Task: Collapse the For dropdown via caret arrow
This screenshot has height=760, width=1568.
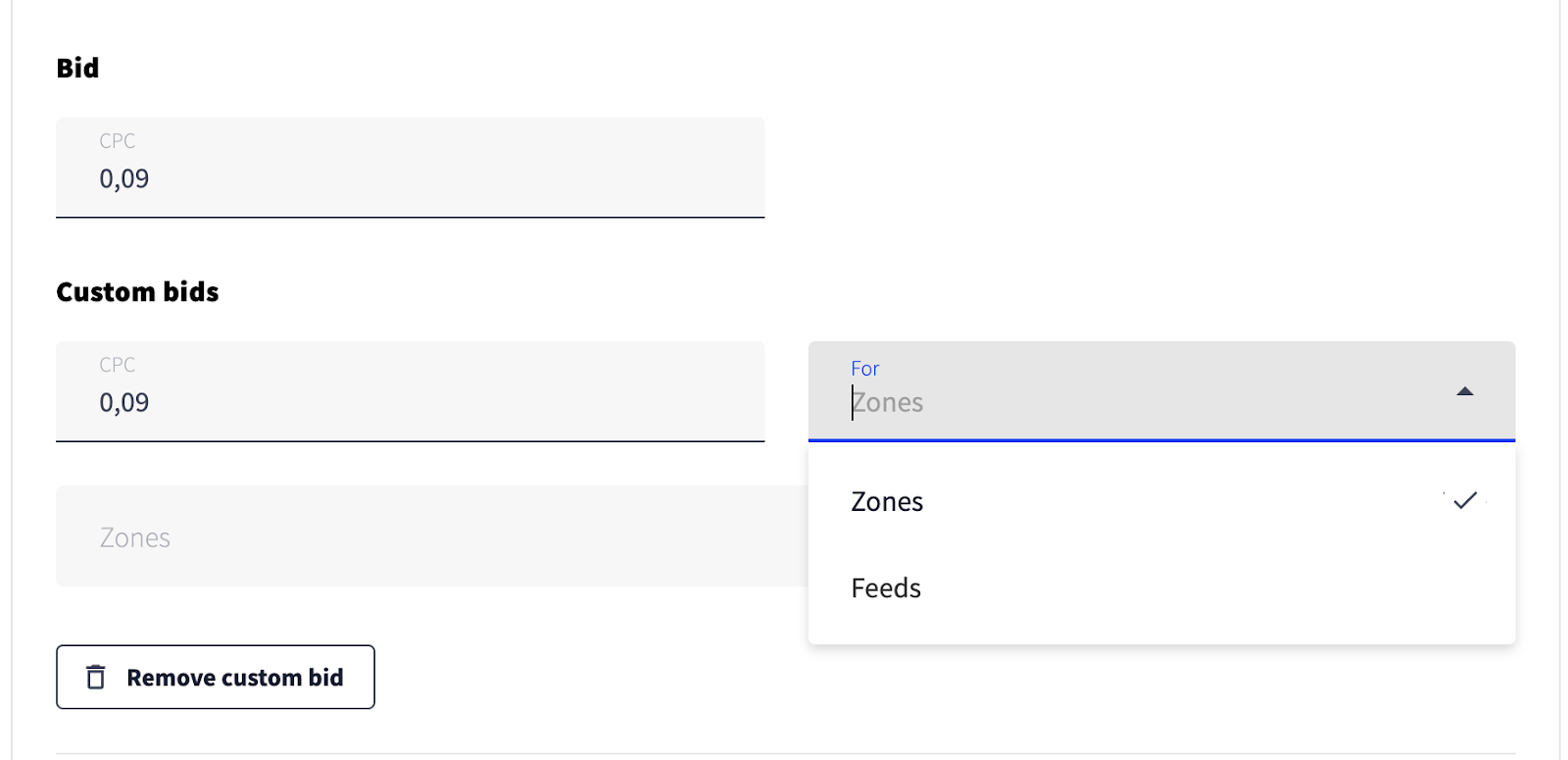Action: pos(1464,391)
